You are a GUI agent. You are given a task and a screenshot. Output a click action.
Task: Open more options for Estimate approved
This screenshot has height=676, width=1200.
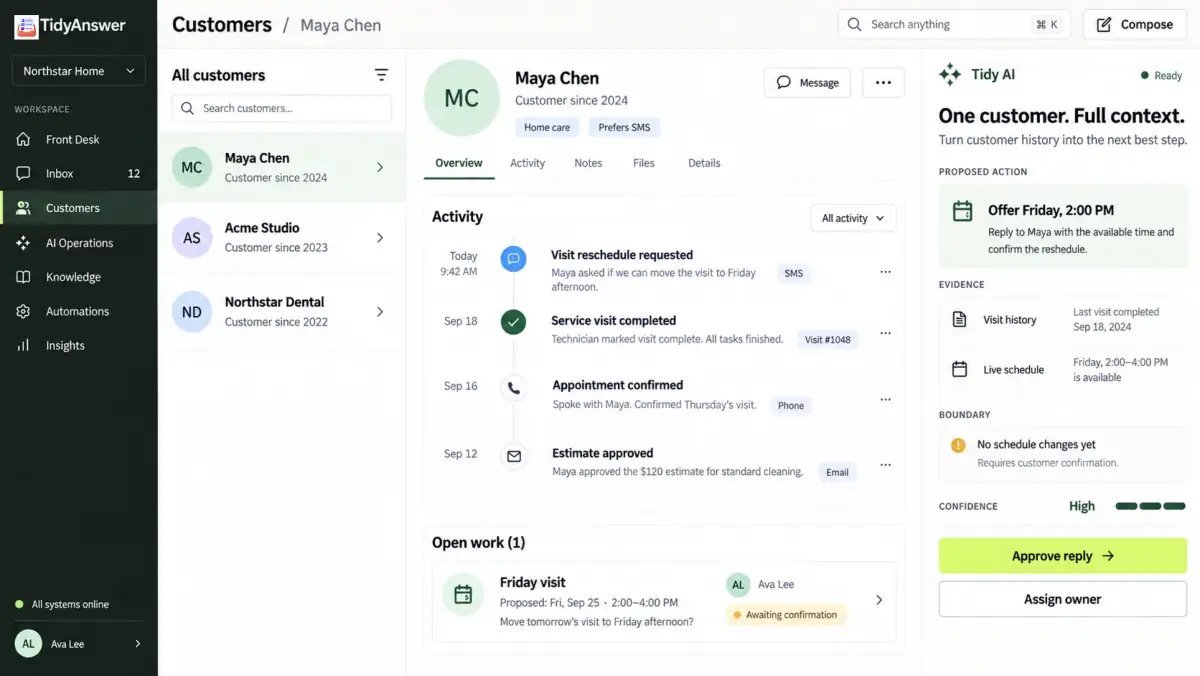pyautogui.click(x=885, y=465)
